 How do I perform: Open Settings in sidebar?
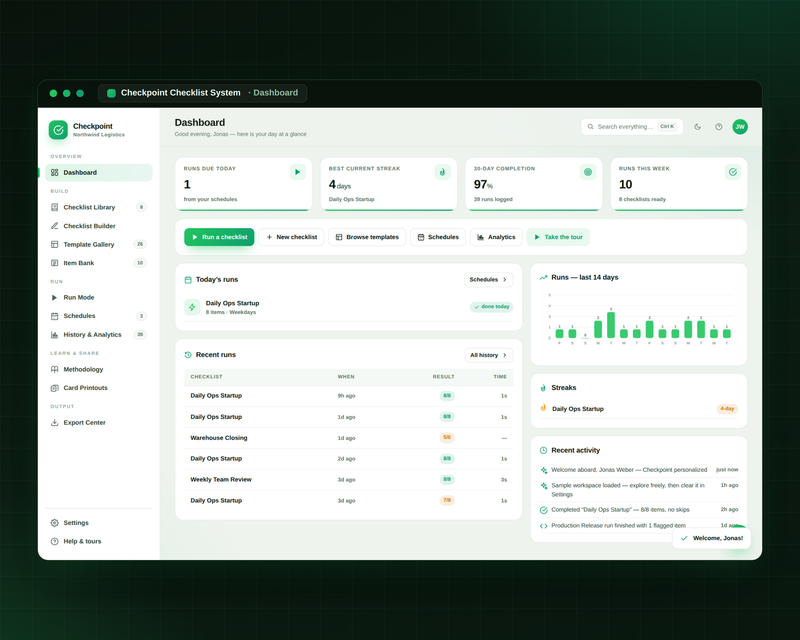click(98, 523)
